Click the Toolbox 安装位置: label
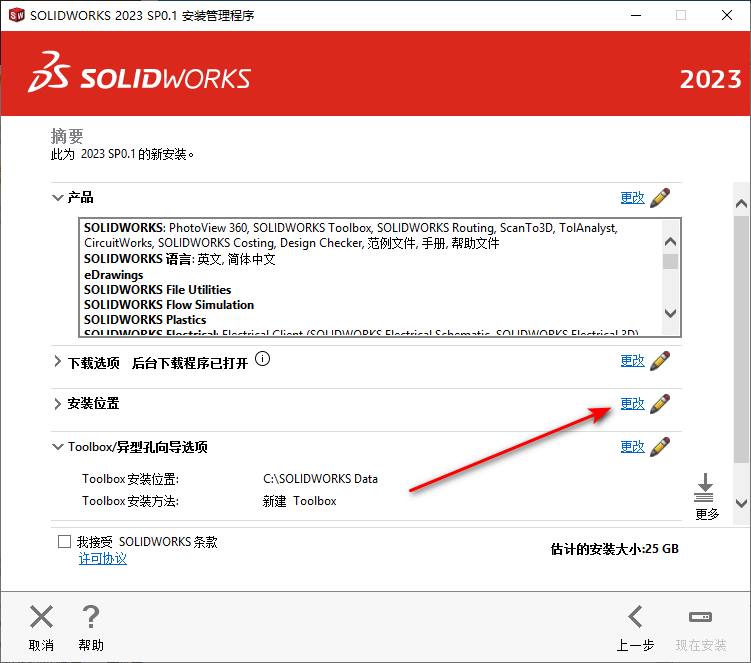The image size is (751, 663). point(130,479)
